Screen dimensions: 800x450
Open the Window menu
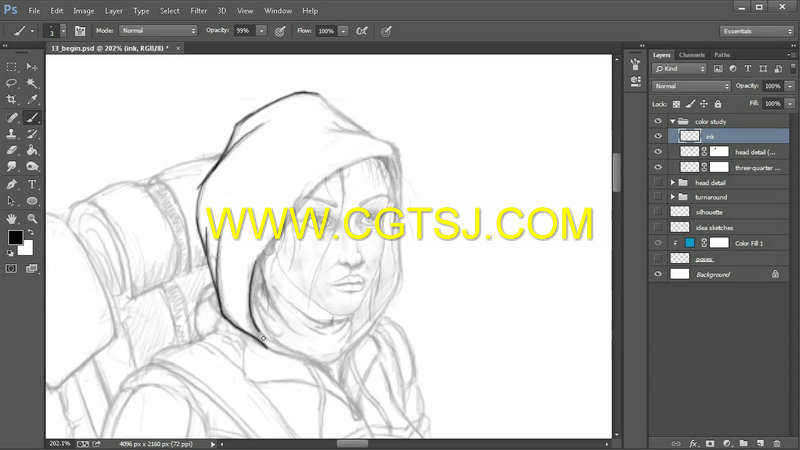click(278, 11)
